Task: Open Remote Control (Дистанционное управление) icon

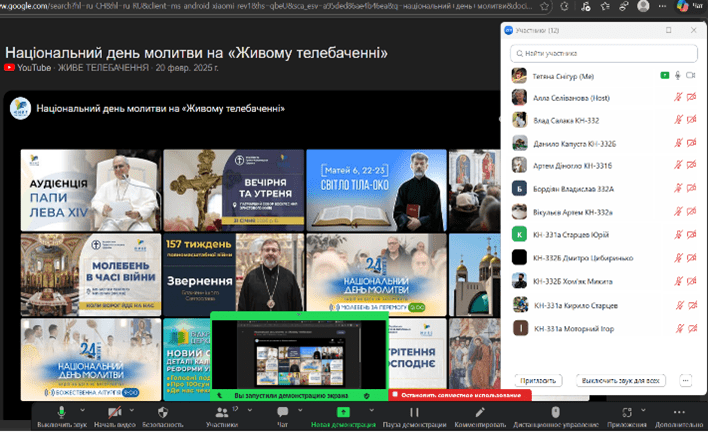Action: (556, 411)
